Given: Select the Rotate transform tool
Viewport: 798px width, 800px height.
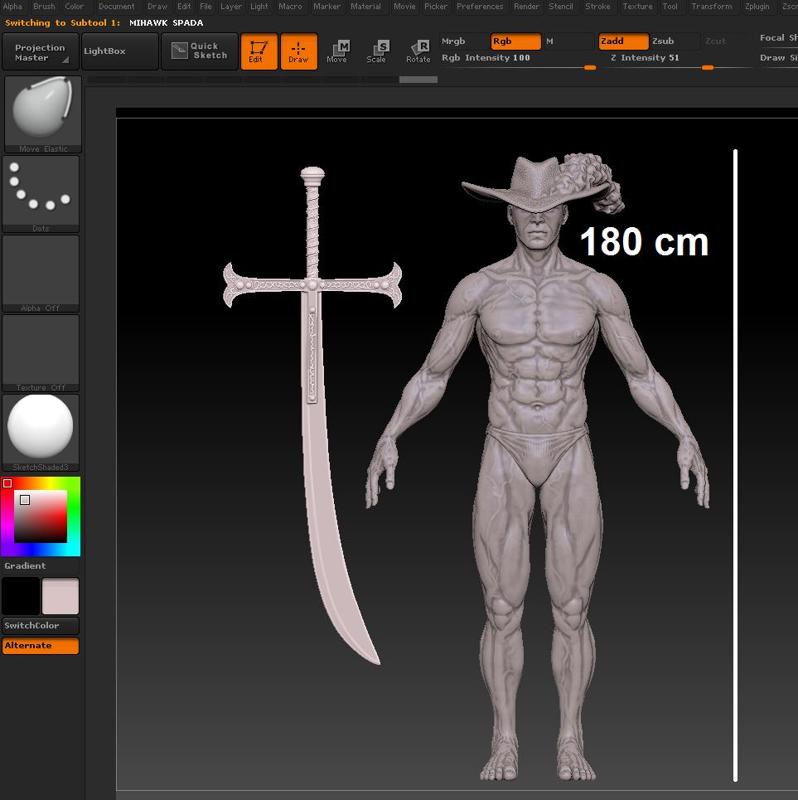Looking at the screenshot, I should click(418, 52).
